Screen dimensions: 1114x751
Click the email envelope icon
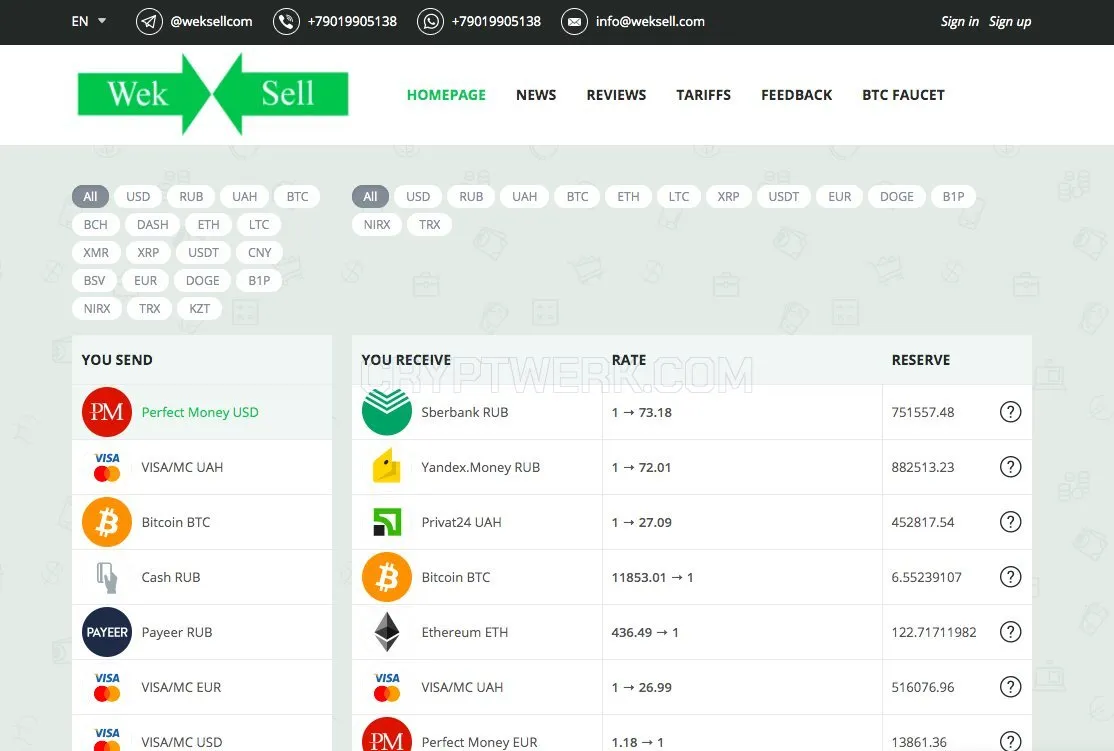[x=574, y=21]
